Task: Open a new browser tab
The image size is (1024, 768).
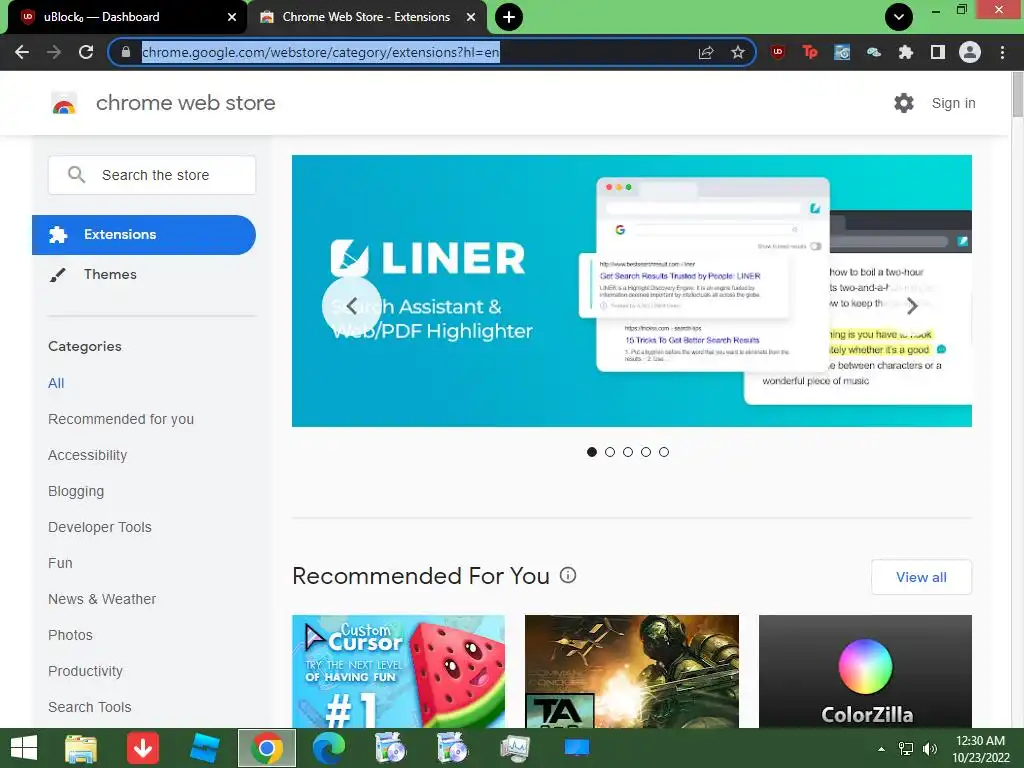Action: coord(509,17)
